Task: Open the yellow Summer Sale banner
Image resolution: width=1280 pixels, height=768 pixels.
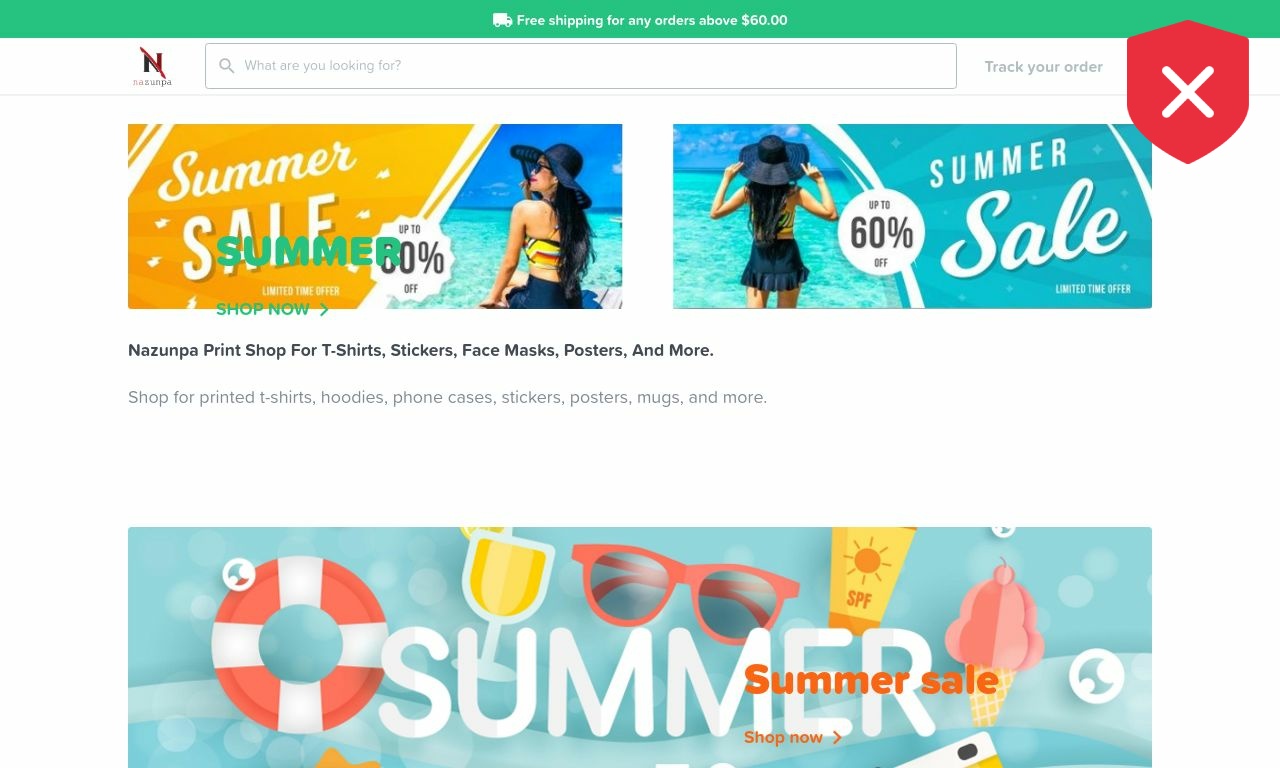Action: pos(375,216)
